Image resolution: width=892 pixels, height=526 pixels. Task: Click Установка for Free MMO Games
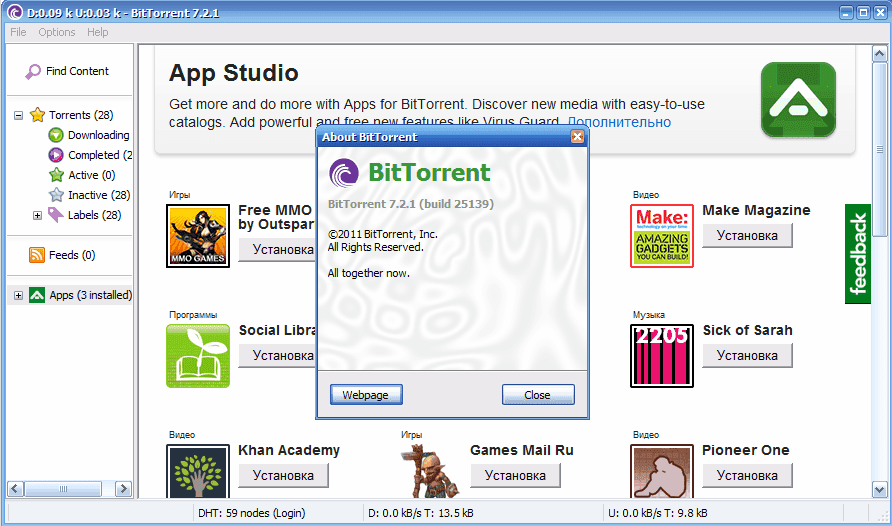[x=278, y=250]
